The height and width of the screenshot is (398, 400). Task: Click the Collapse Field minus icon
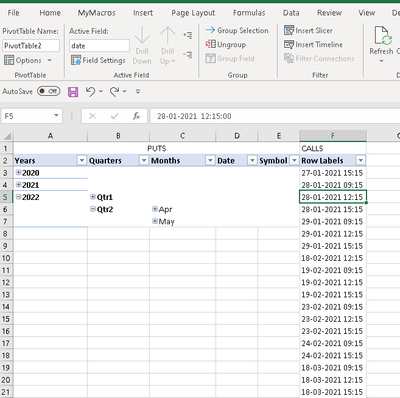pyautogui.click(x=188, y=55)
